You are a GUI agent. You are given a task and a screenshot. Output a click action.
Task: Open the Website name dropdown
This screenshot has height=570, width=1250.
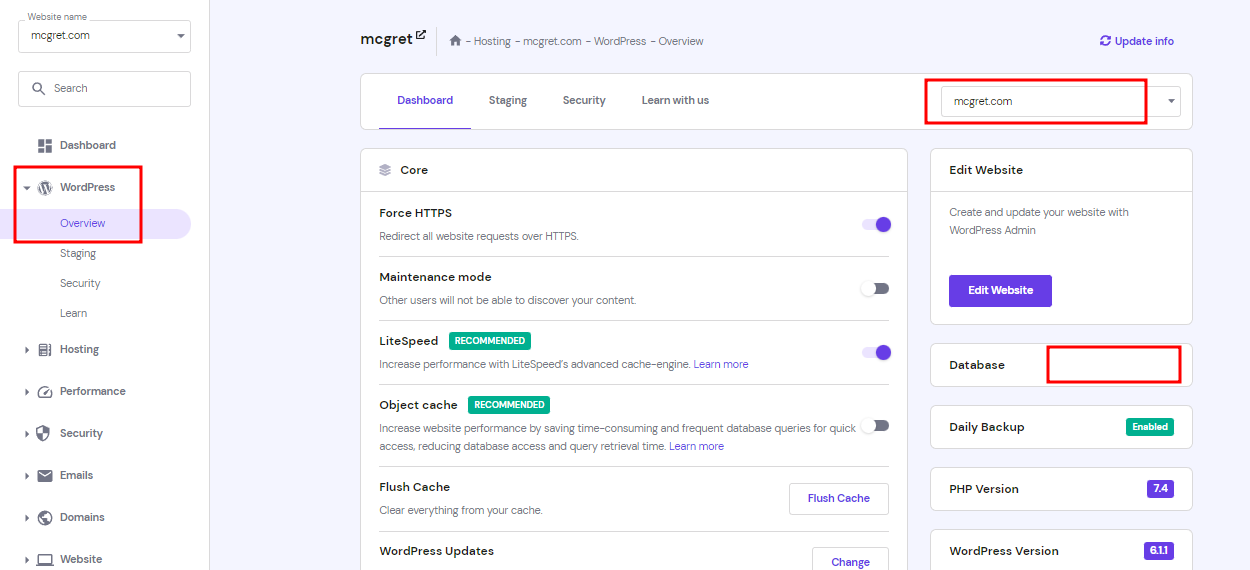pyautogui.click(x=104, y=36)
